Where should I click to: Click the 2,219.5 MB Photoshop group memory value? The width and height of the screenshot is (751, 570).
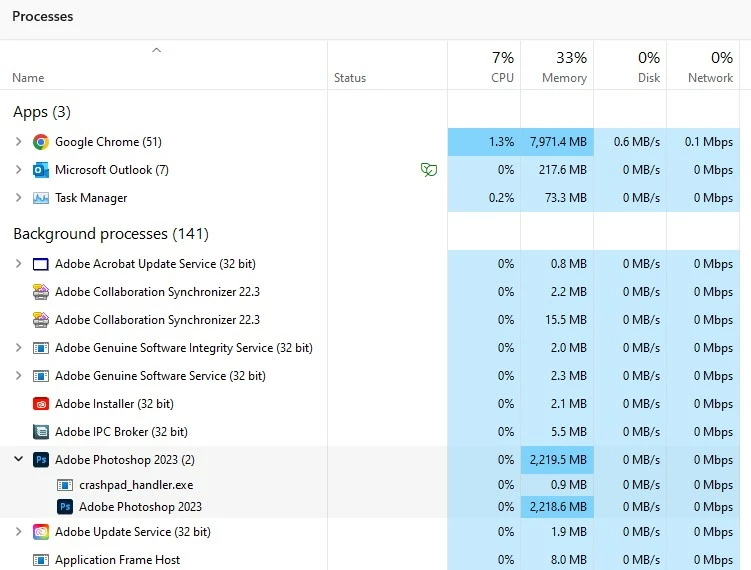[558, 460]
